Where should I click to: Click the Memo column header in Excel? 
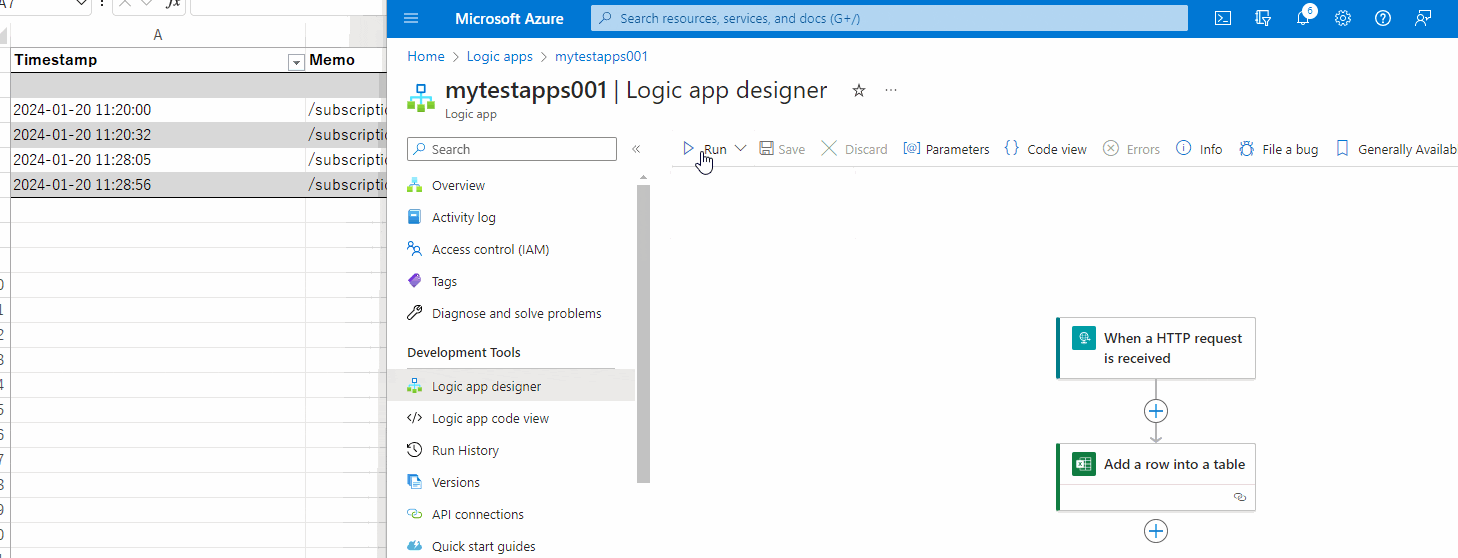pyautogui.click(x=346, y=60)
